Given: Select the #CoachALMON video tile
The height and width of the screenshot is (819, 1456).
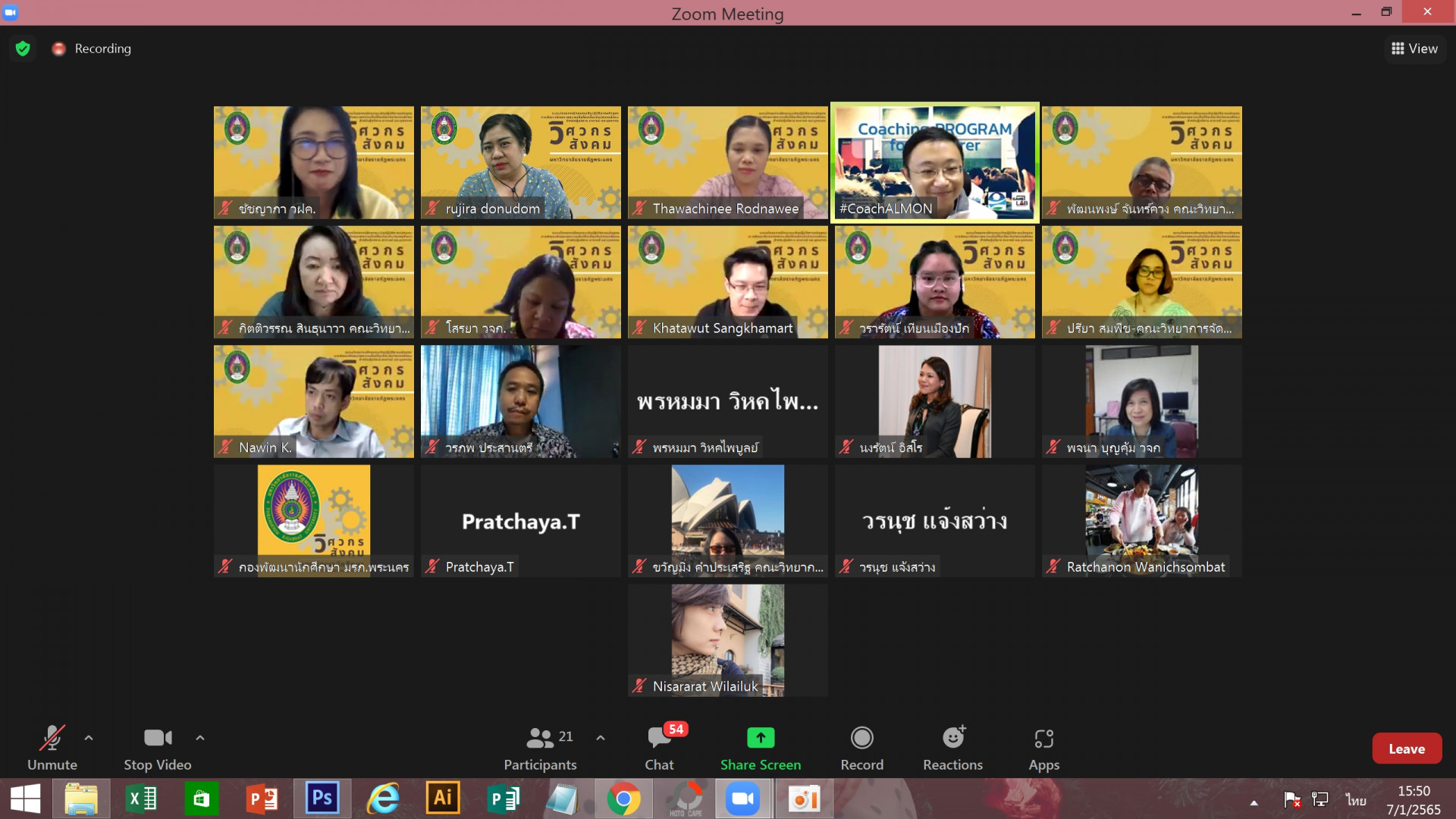Looking at the screenshot, I should (934, 162).
